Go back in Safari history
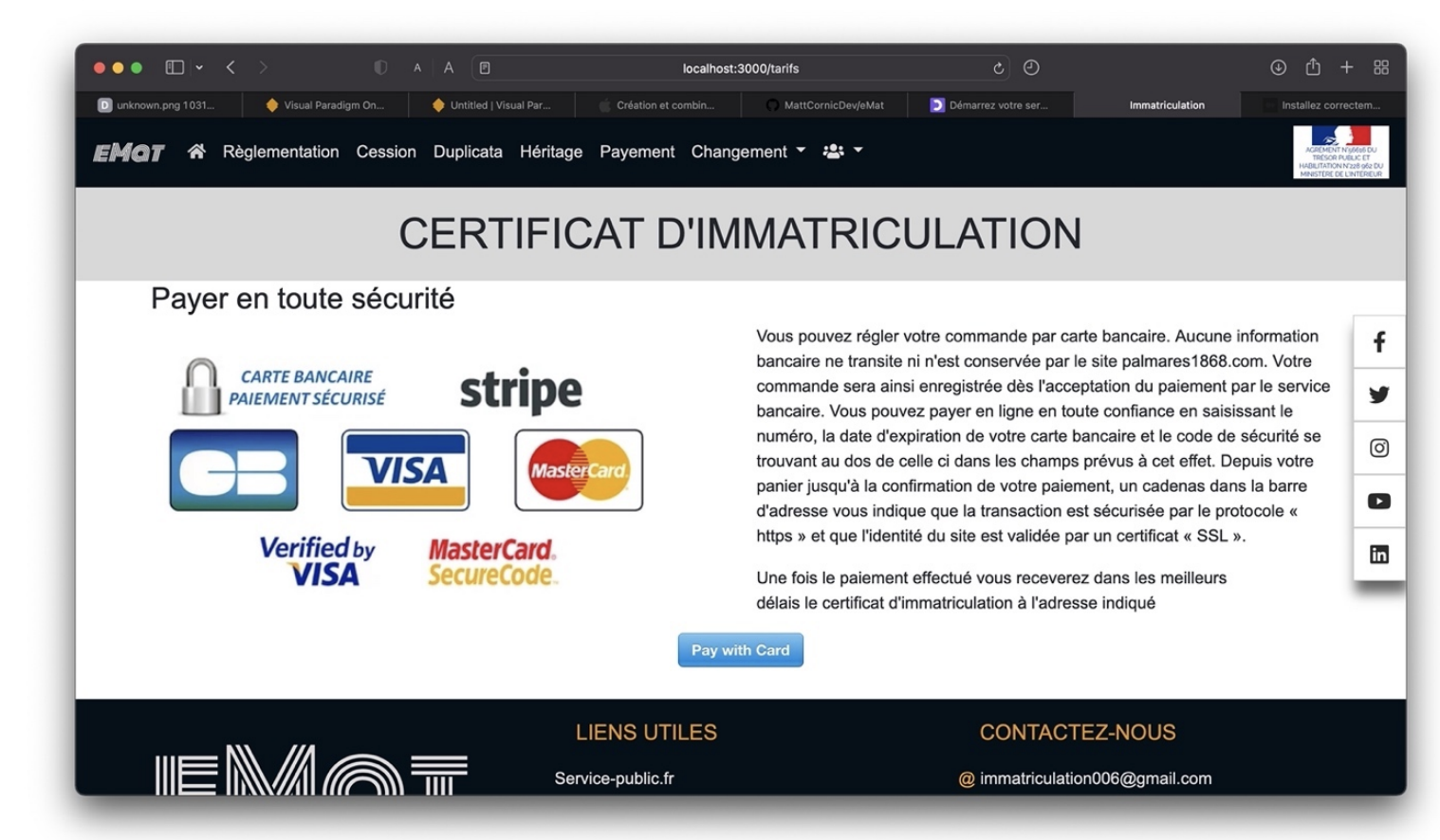 [x=231, y=67]
